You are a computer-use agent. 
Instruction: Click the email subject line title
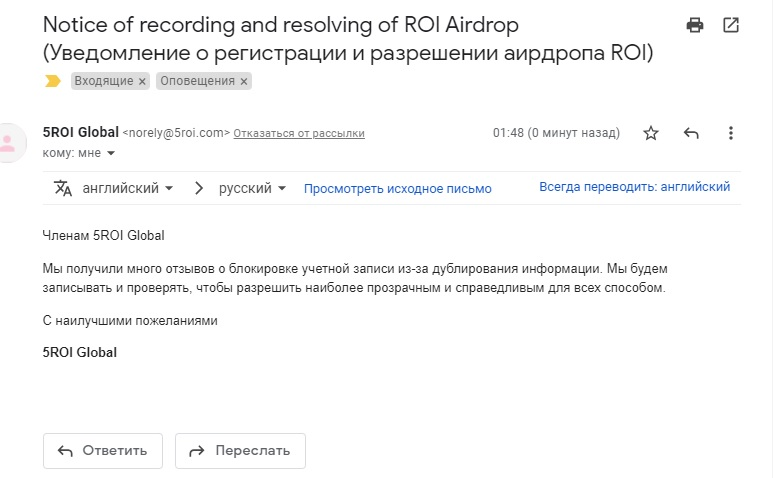(348, 39)
